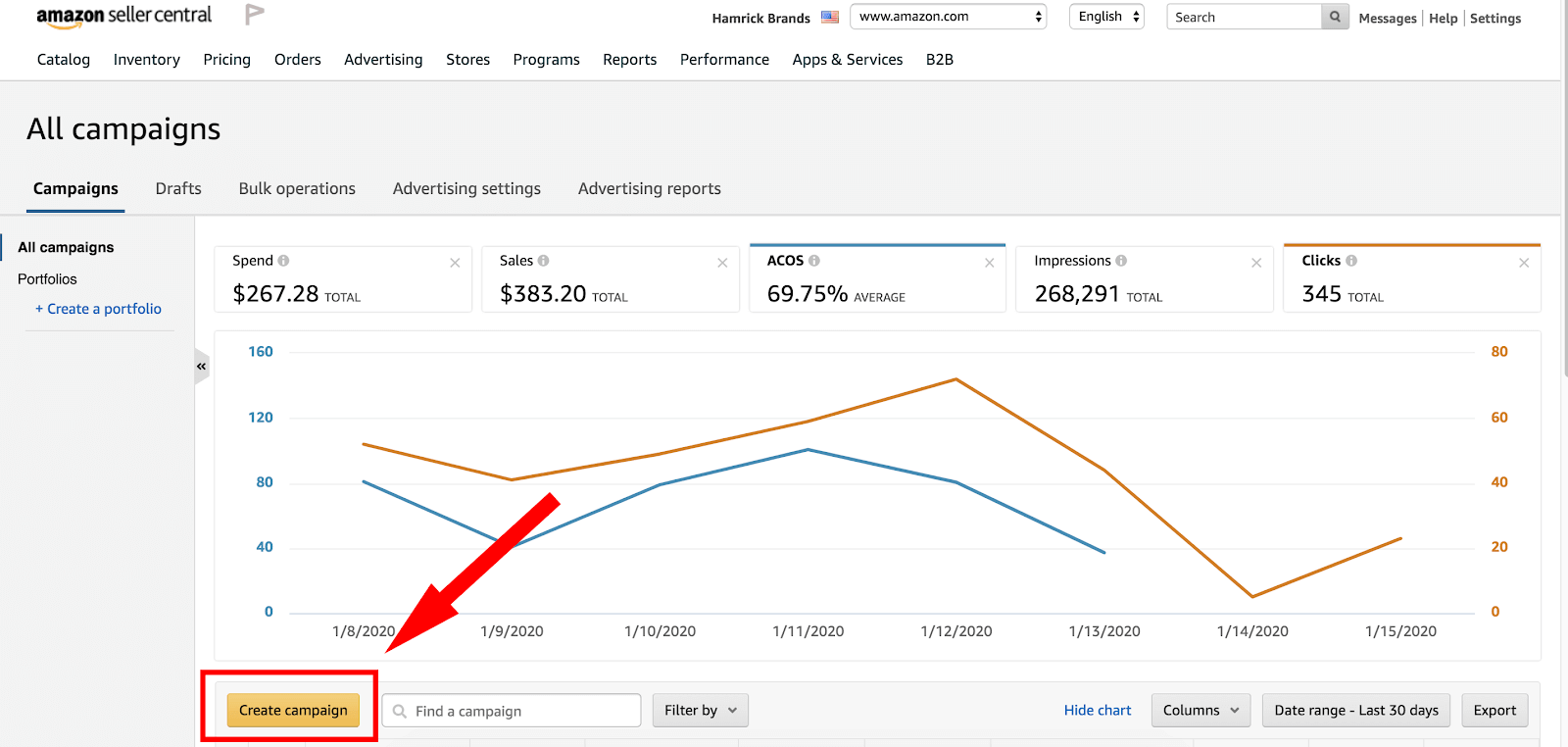Click the search magnifier button

(x=1335, y=17)
